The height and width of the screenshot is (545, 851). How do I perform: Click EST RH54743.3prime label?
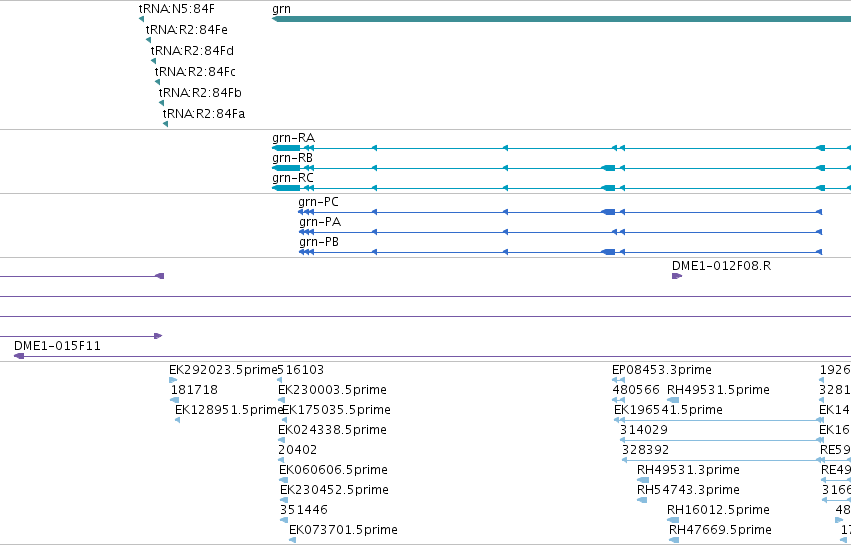688,490
